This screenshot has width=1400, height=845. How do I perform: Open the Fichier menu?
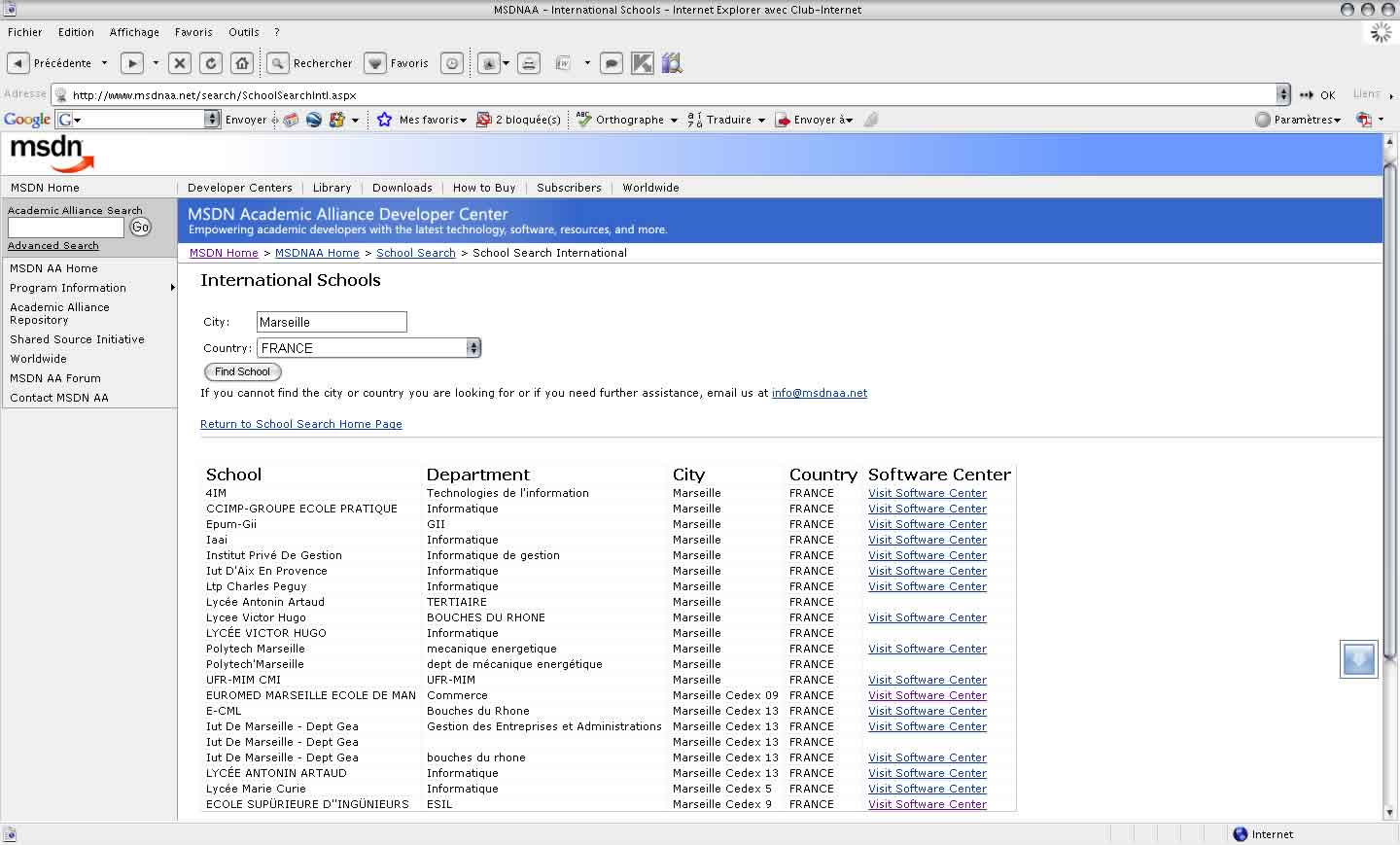tap(25, 32)
